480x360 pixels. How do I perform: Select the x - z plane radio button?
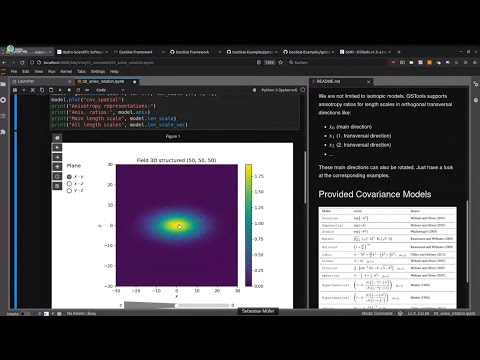(x=69, y=184)
